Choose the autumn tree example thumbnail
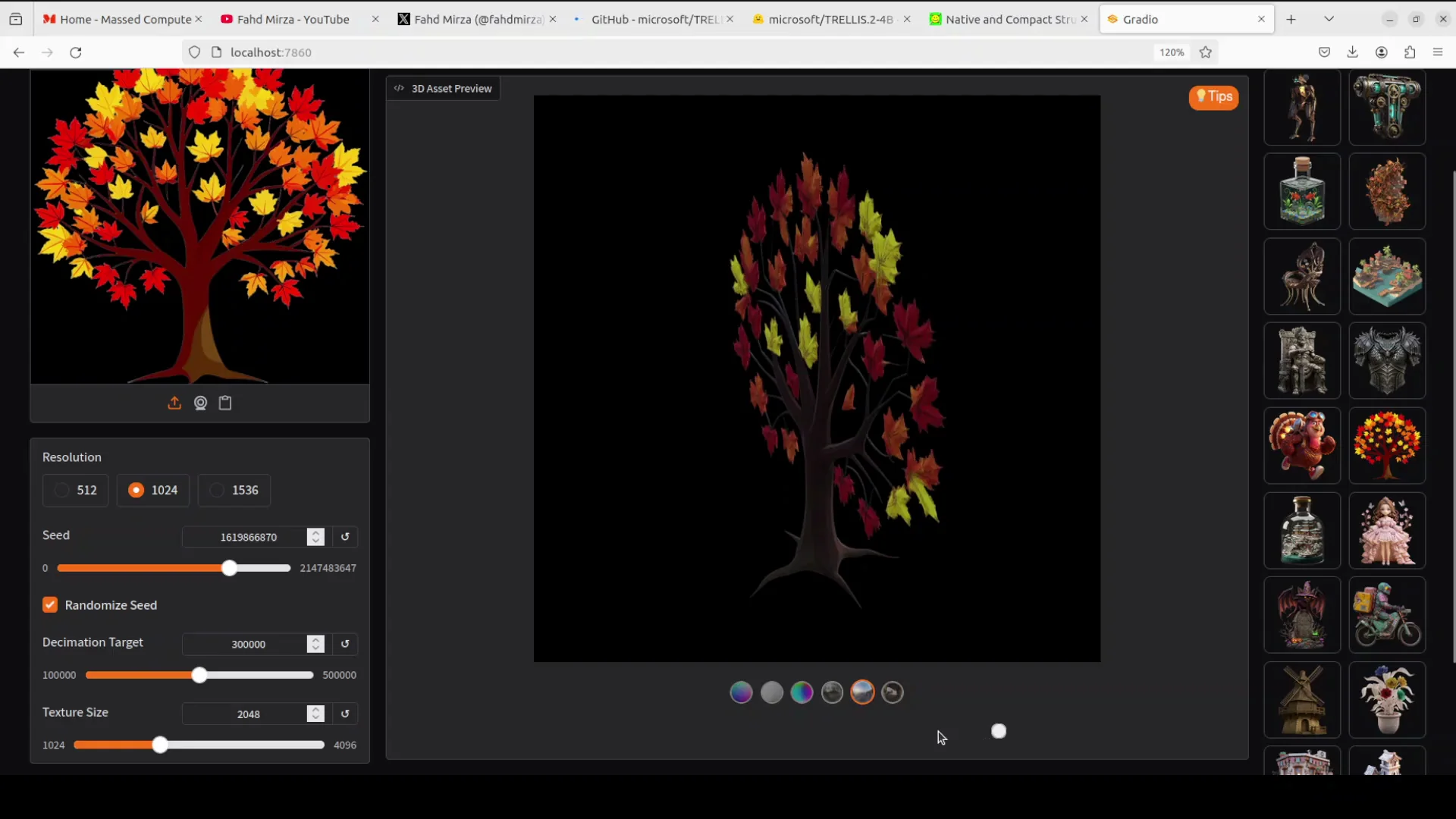Image resolution: width=1456 pixels, height=819 pixels. pos(1386,445)
